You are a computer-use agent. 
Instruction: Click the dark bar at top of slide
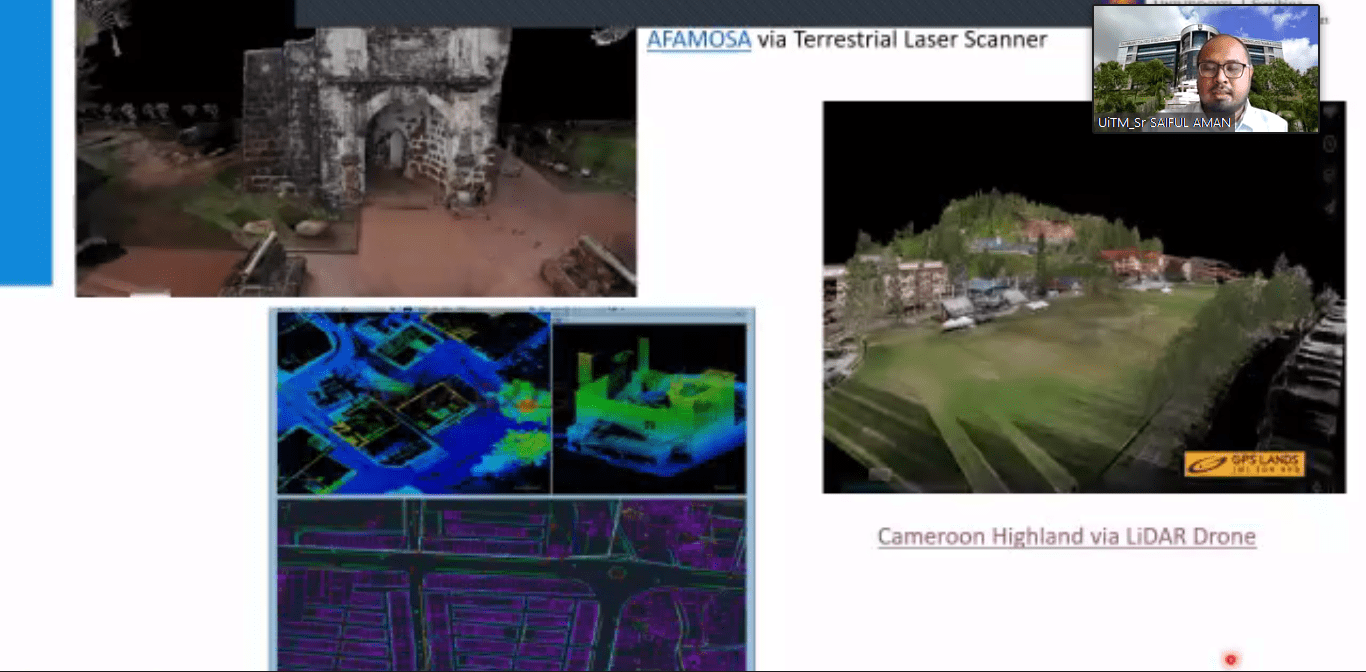coord(690,12)
